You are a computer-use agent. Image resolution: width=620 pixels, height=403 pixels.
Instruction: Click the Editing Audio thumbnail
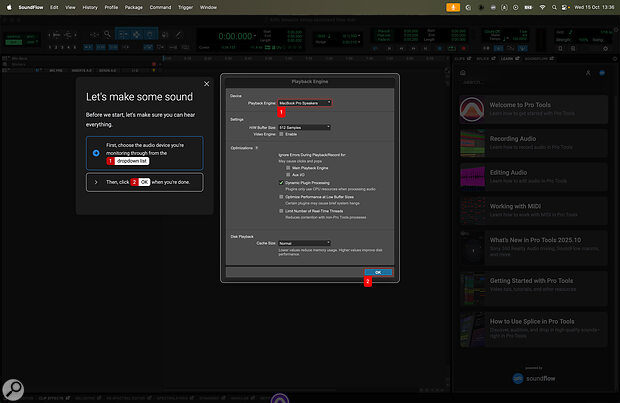[473, 176]
